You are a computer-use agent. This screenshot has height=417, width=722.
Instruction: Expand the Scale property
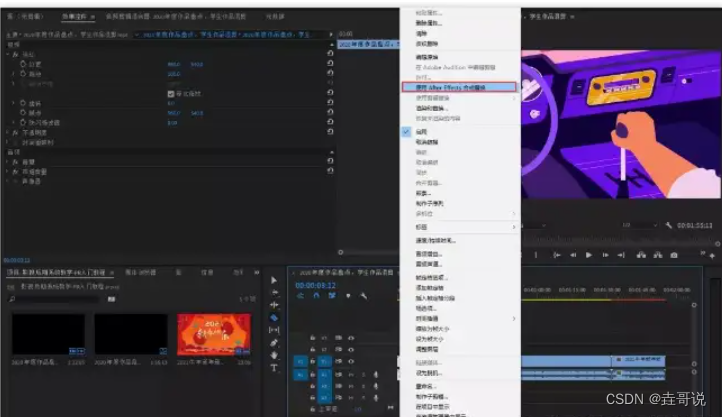tap(13, 74)
